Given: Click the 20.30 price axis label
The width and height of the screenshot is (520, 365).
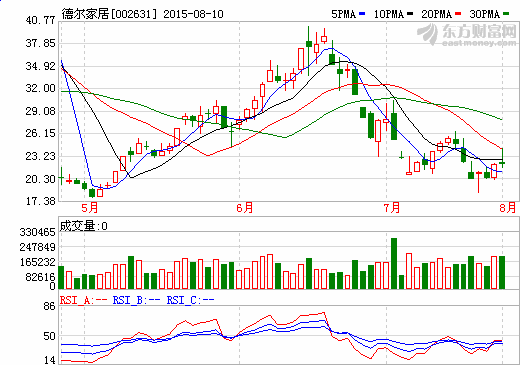Looking at the screenshot, I should click(x=40, y=179).
